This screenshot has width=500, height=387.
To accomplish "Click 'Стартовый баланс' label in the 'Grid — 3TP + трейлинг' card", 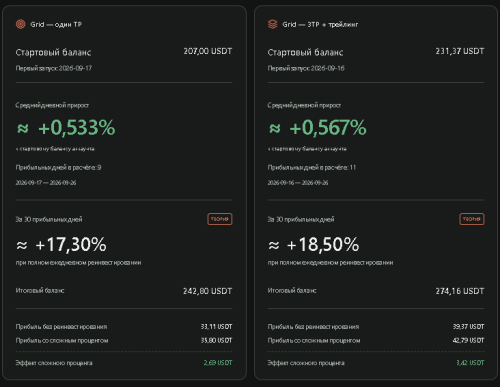I will tap(305, 52).
